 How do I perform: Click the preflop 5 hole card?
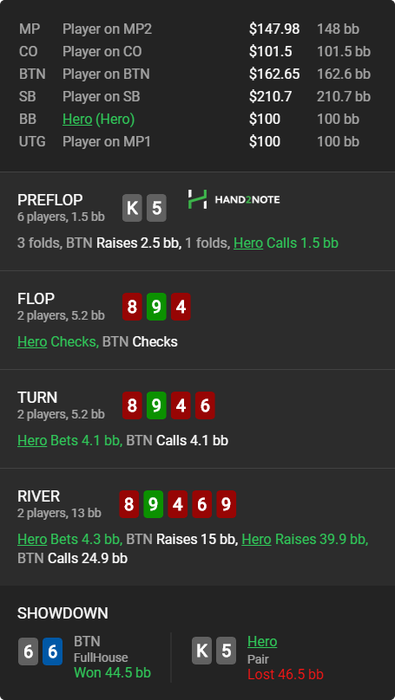[157, 208]
